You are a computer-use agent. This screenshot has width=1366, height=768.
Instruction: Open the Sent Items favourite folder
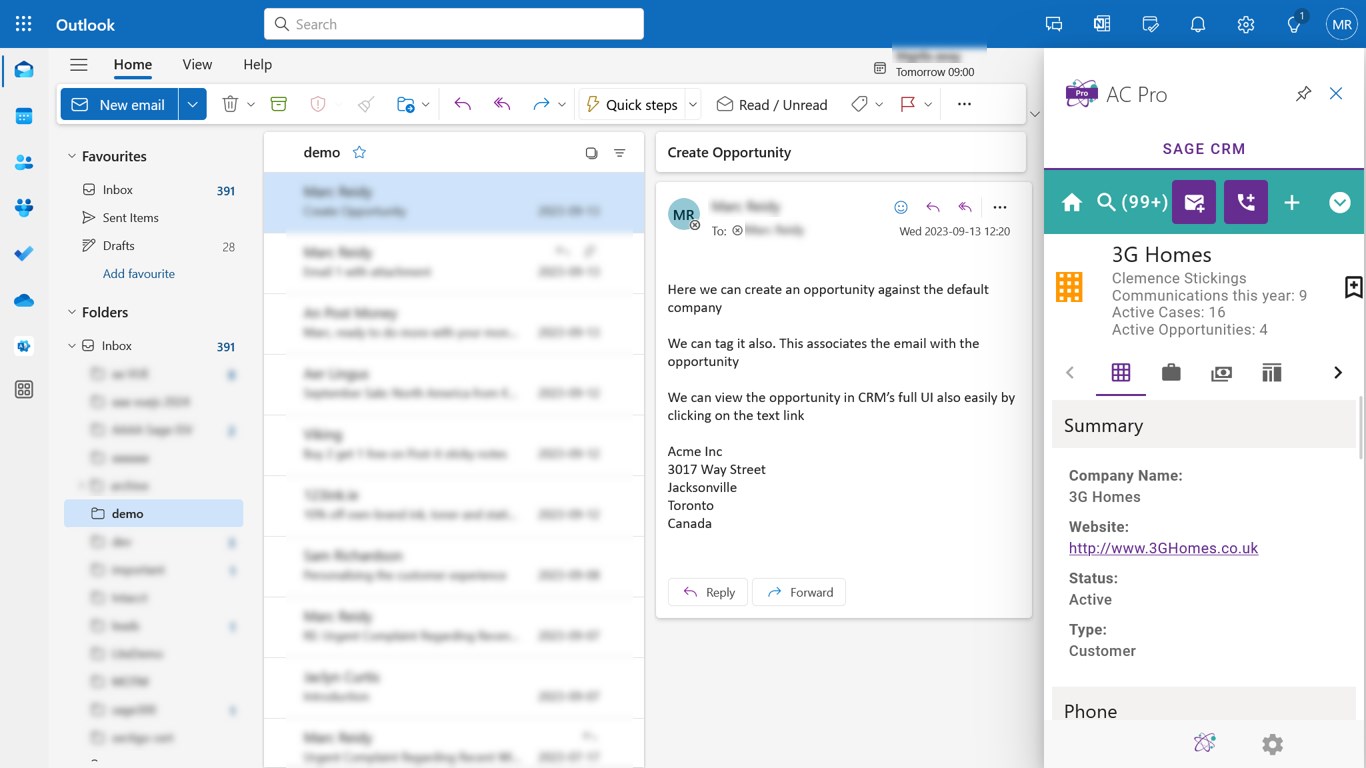(x=153, y=217)
